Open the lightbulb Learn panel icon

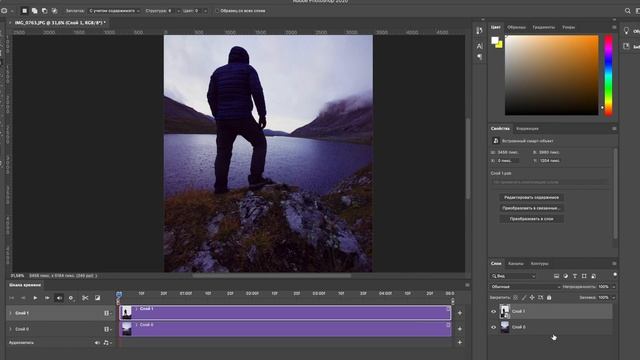[626, 31]
